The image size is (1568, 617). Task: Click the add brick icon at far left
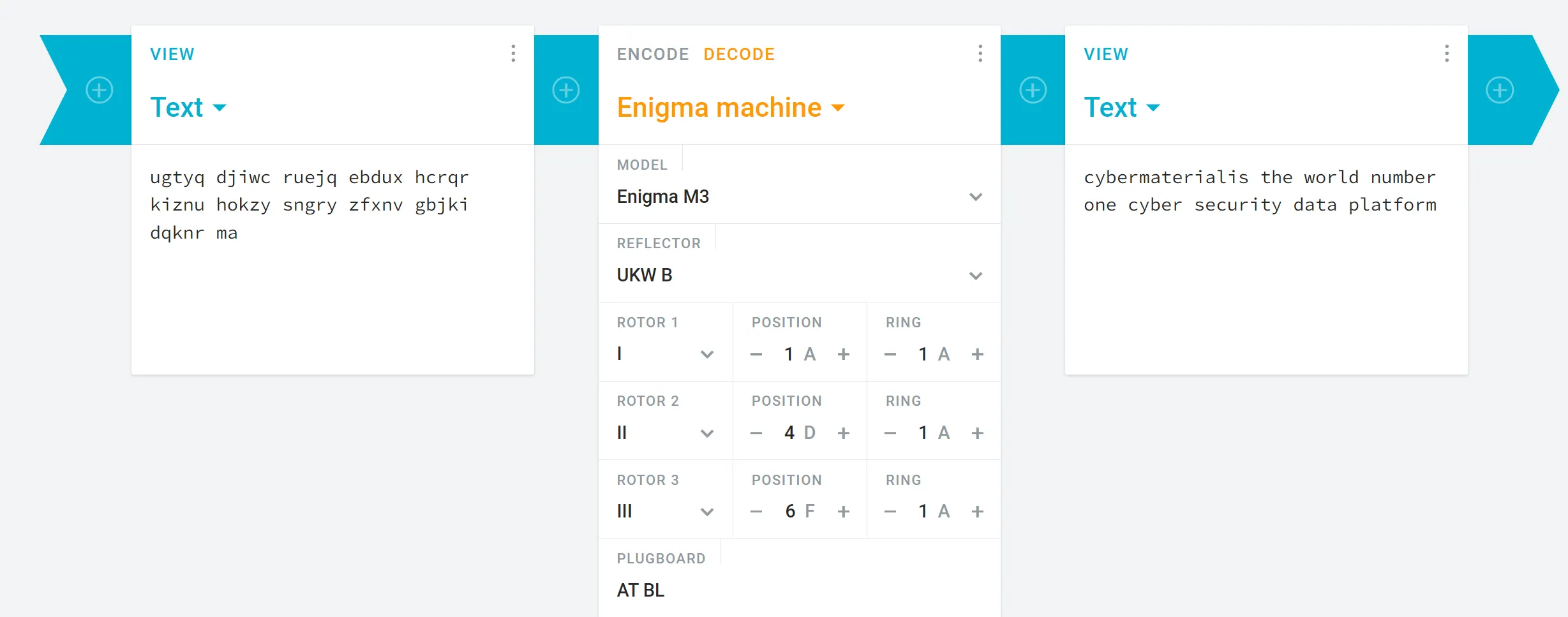[100, 90]
